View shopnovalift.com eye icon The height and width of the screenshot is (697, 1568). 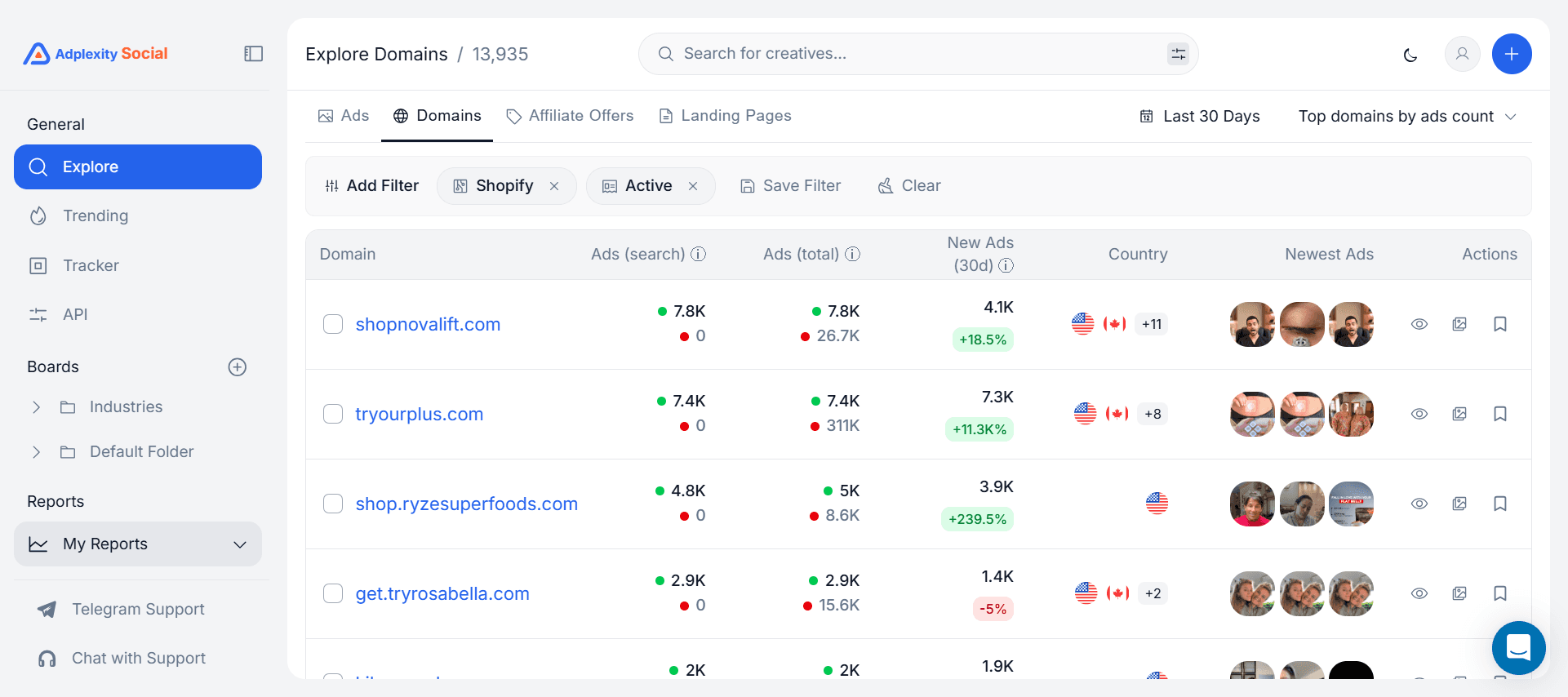coord(1419,324)
